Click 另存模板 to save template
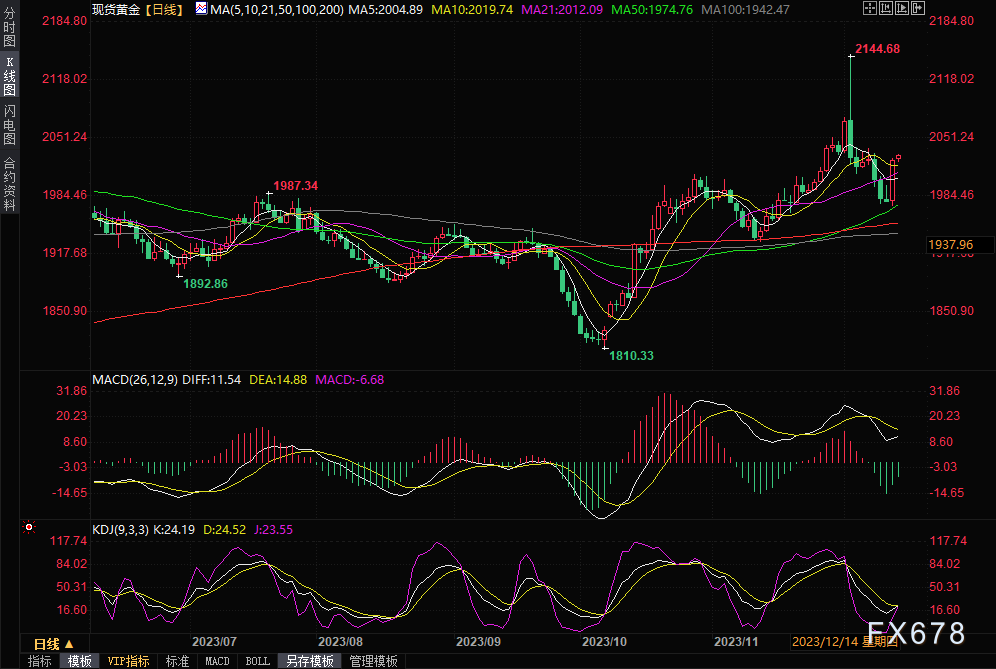 coord(309,661)
